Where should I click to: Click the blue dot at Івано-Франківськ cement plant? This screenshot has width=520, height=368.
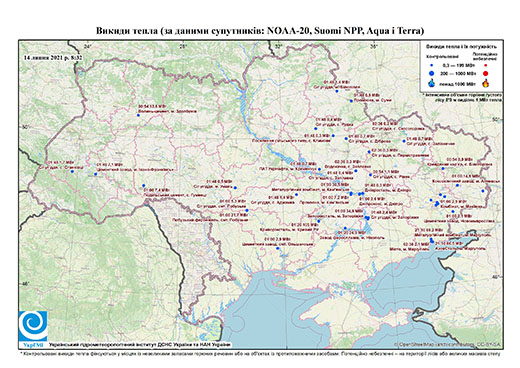pos(95,174)
